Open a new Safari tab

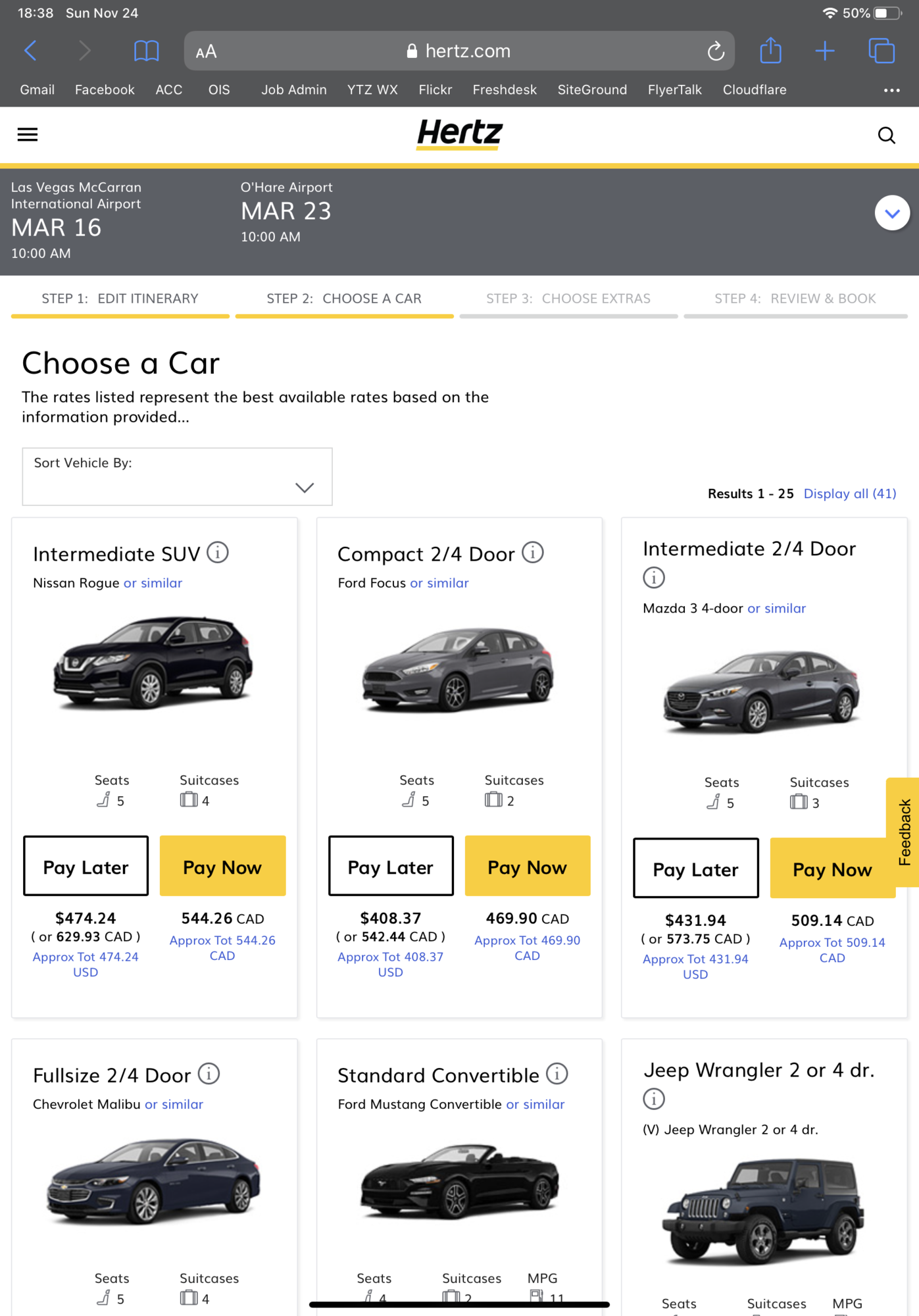(x=824, y=51)
